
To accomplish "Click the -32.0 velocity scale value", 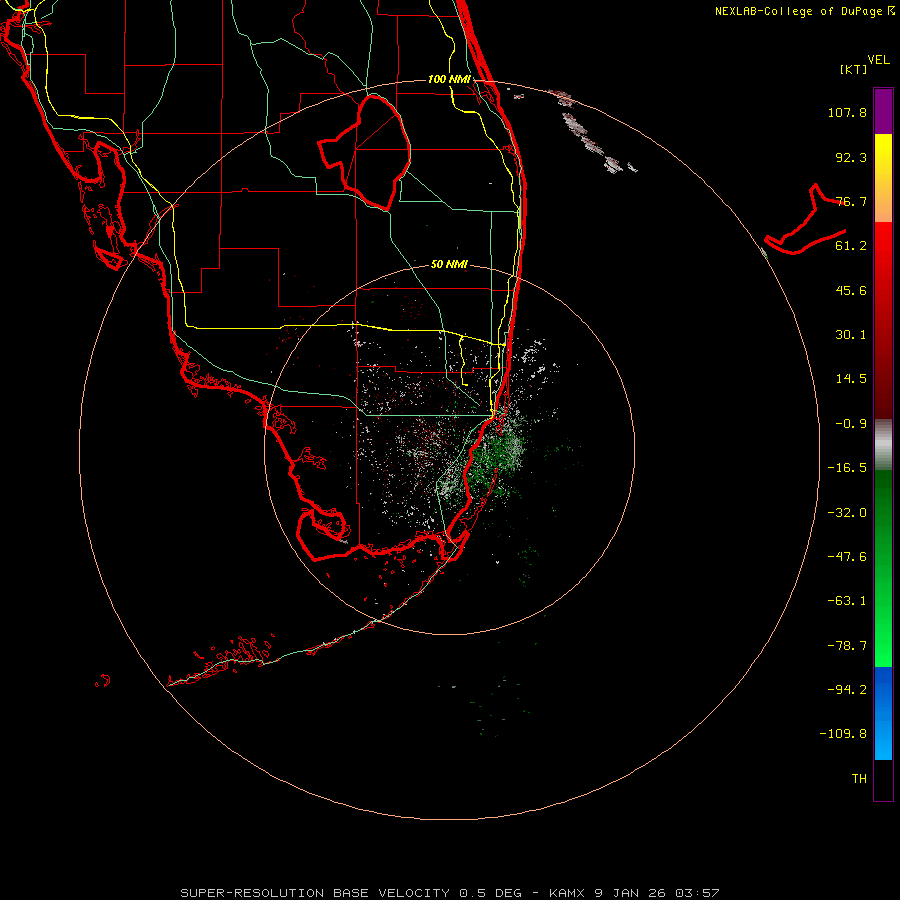I will coord(847,513).
